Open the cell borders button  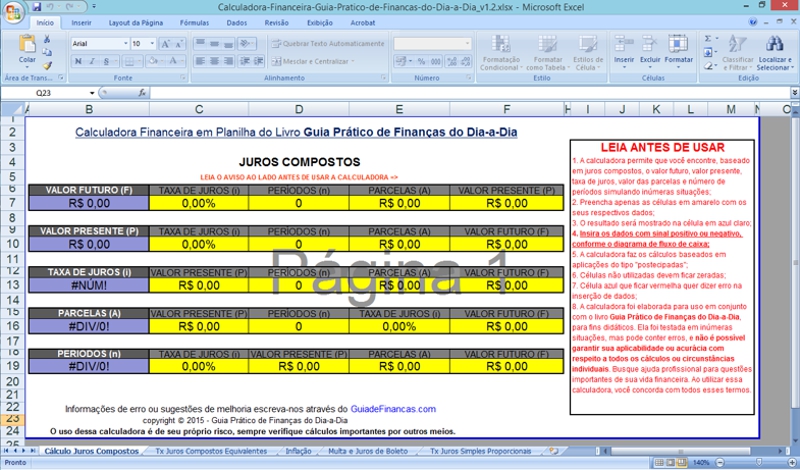pos(130,61)
